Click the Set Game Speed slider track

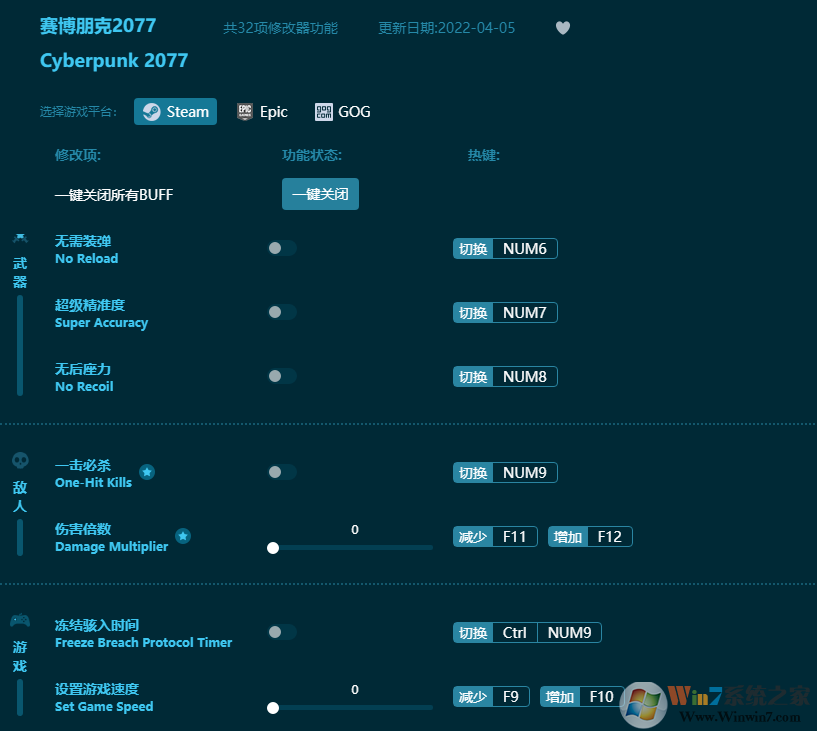[x=350, y=708]
